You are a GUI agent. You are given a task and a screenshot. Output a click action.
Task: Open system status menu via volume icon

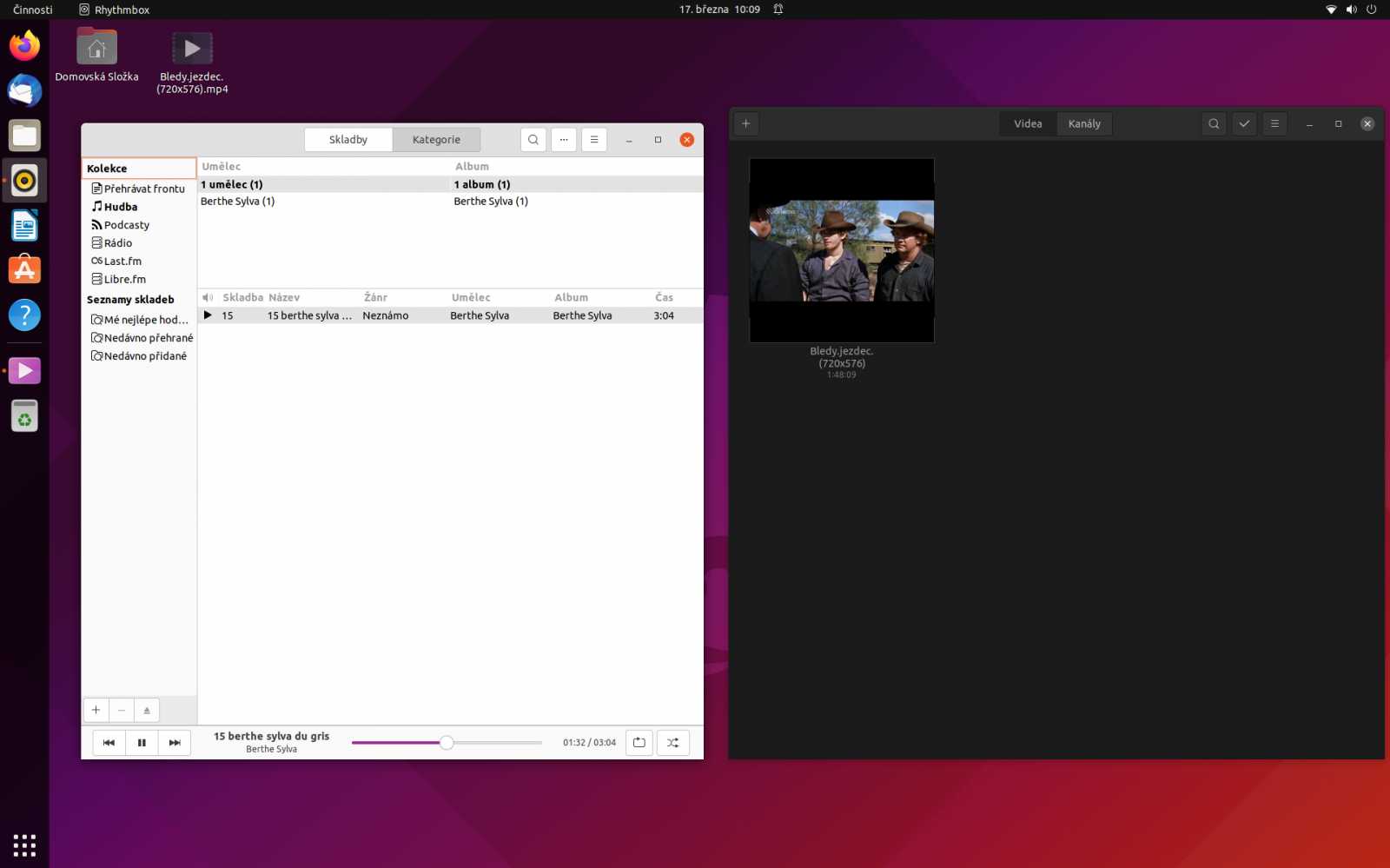(1351, 10)
